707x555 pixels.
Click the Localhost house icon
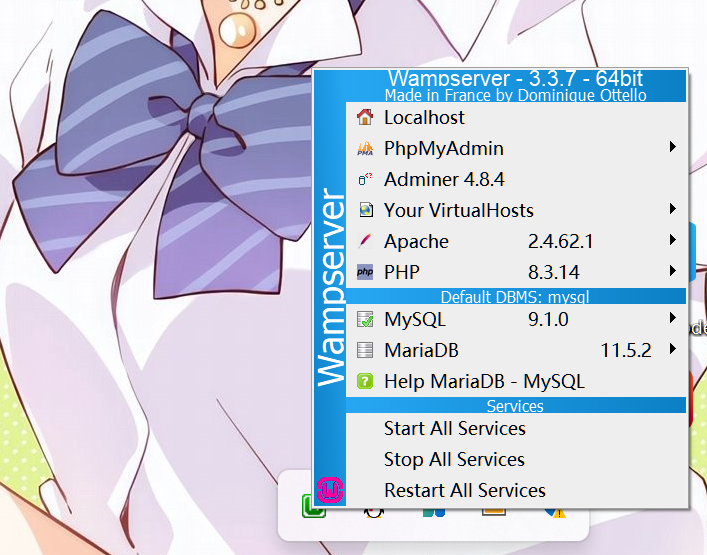click(x=364, y=118)
